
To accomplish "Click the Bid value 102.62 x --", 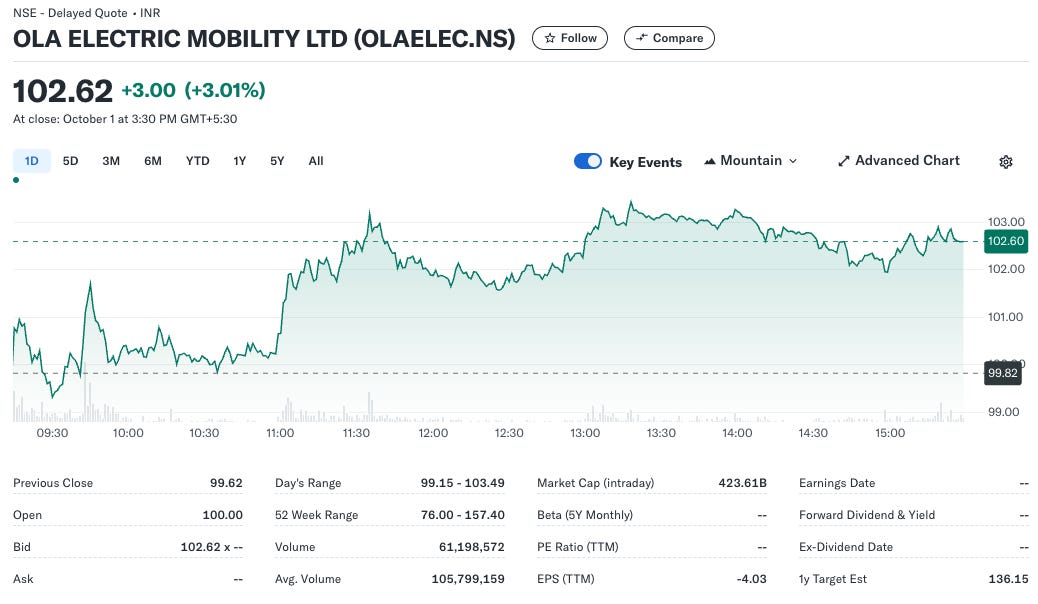I will [x=212, y=547].
